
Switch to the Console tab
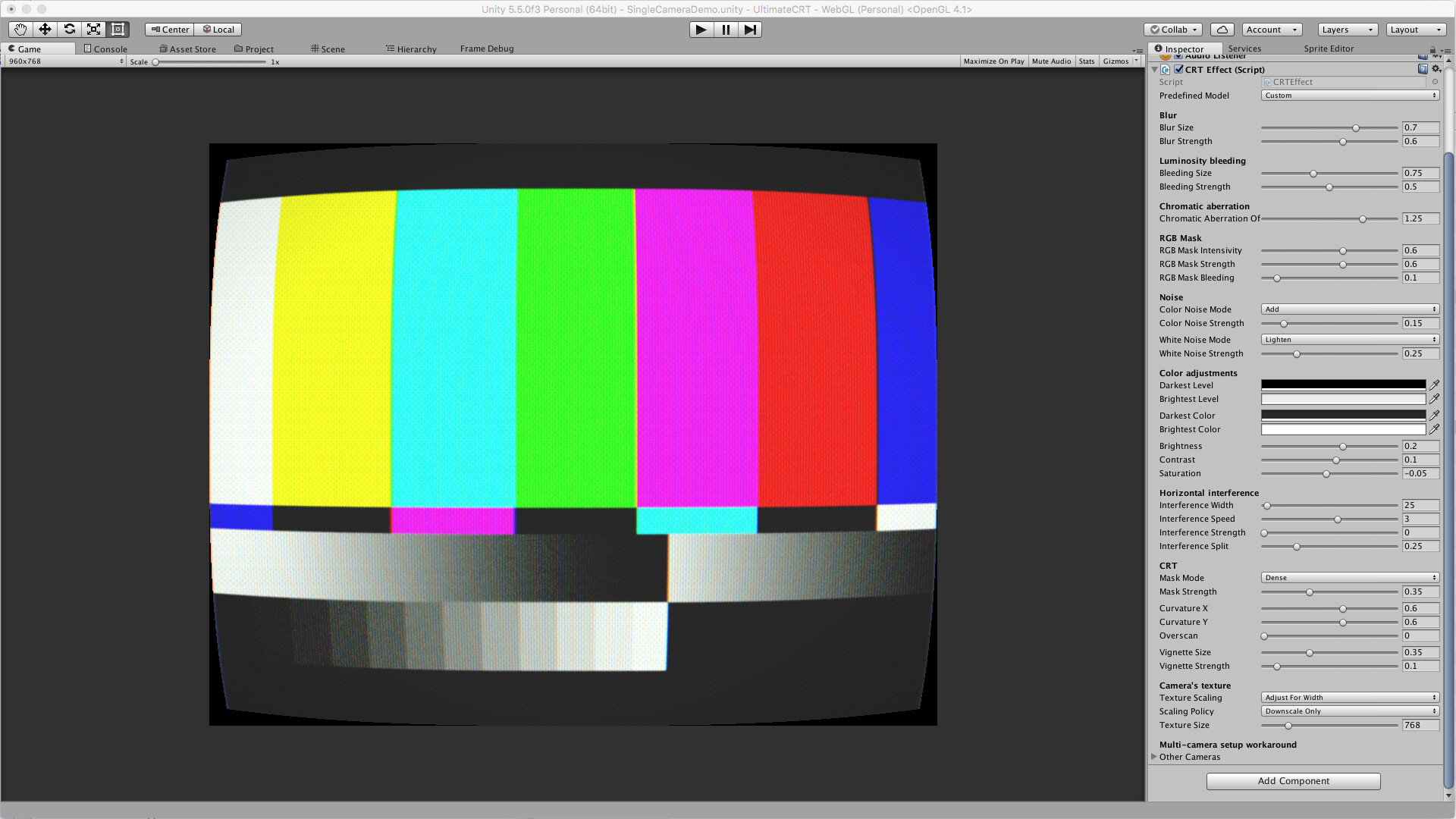point(106,49)
